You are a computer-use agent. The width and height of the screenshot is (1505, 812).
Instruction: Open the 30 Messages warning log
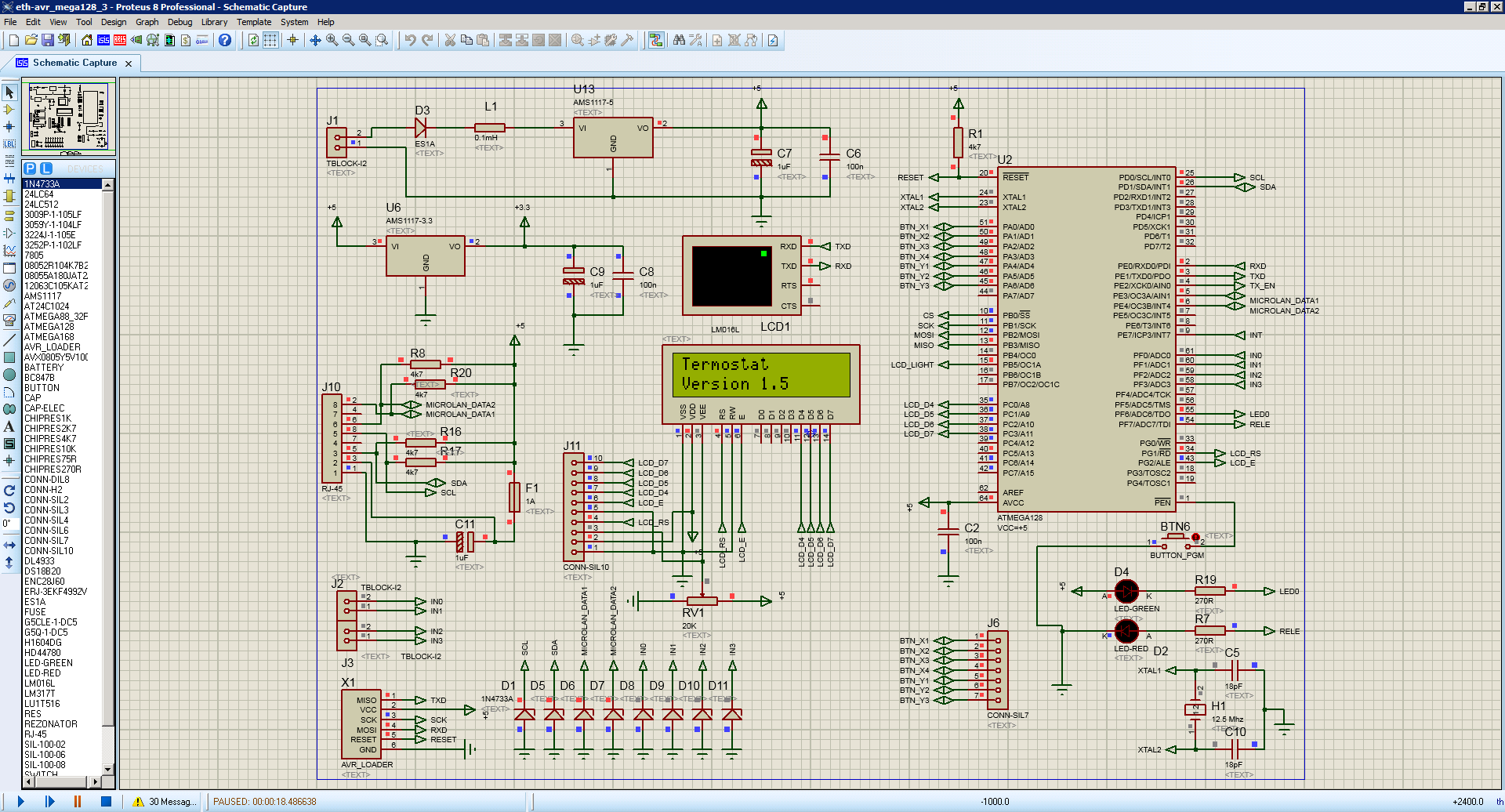coord(165,801)
